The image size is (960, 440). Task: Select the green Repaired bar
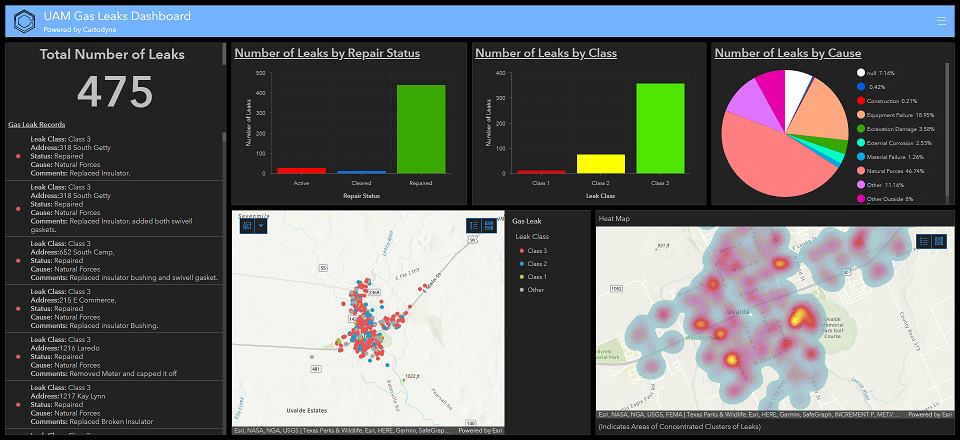(x=421, y=129)
